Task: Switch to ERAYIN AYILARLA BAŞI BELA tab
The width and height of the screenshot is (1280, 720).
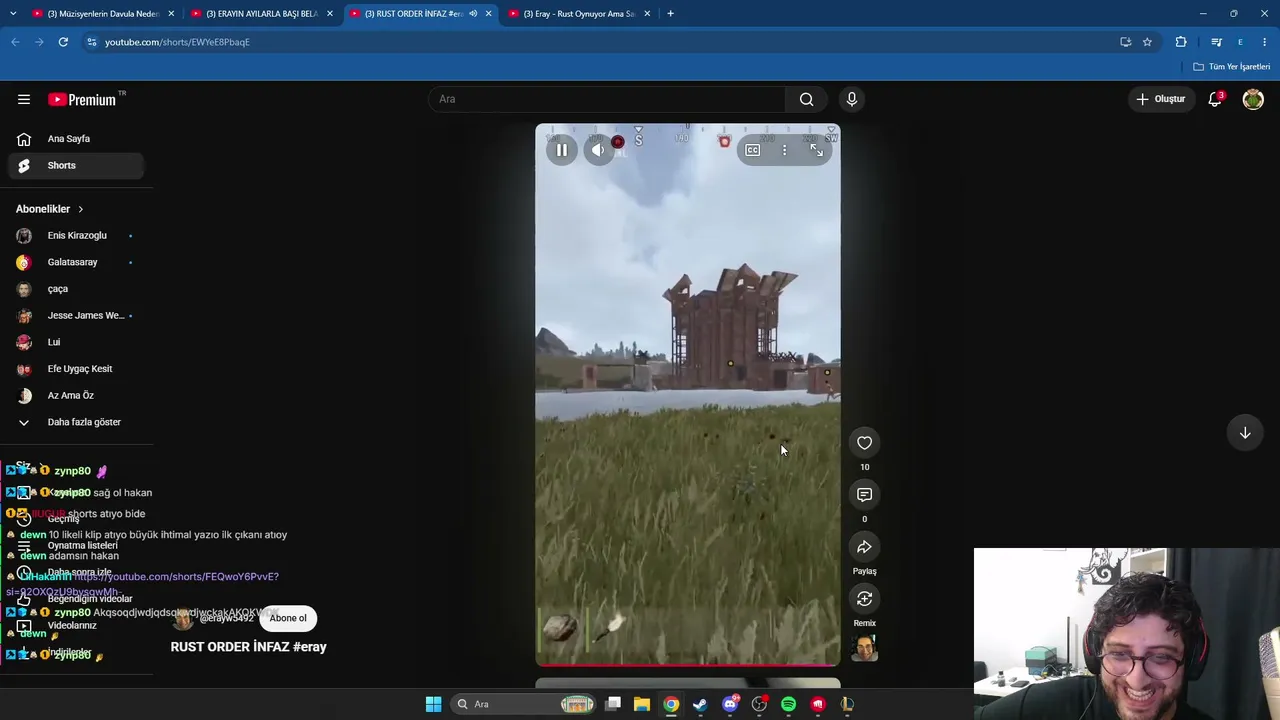Action: [260, 14]
